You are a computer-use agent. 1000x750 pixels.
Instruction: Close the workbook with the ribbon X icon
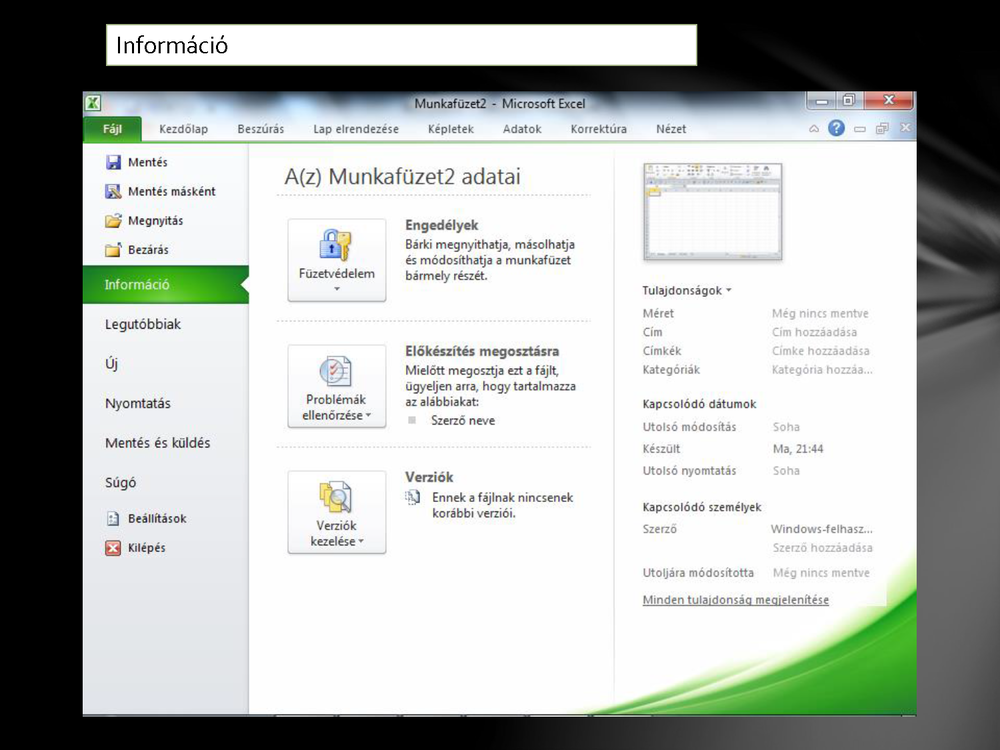(x=905, y=128)
